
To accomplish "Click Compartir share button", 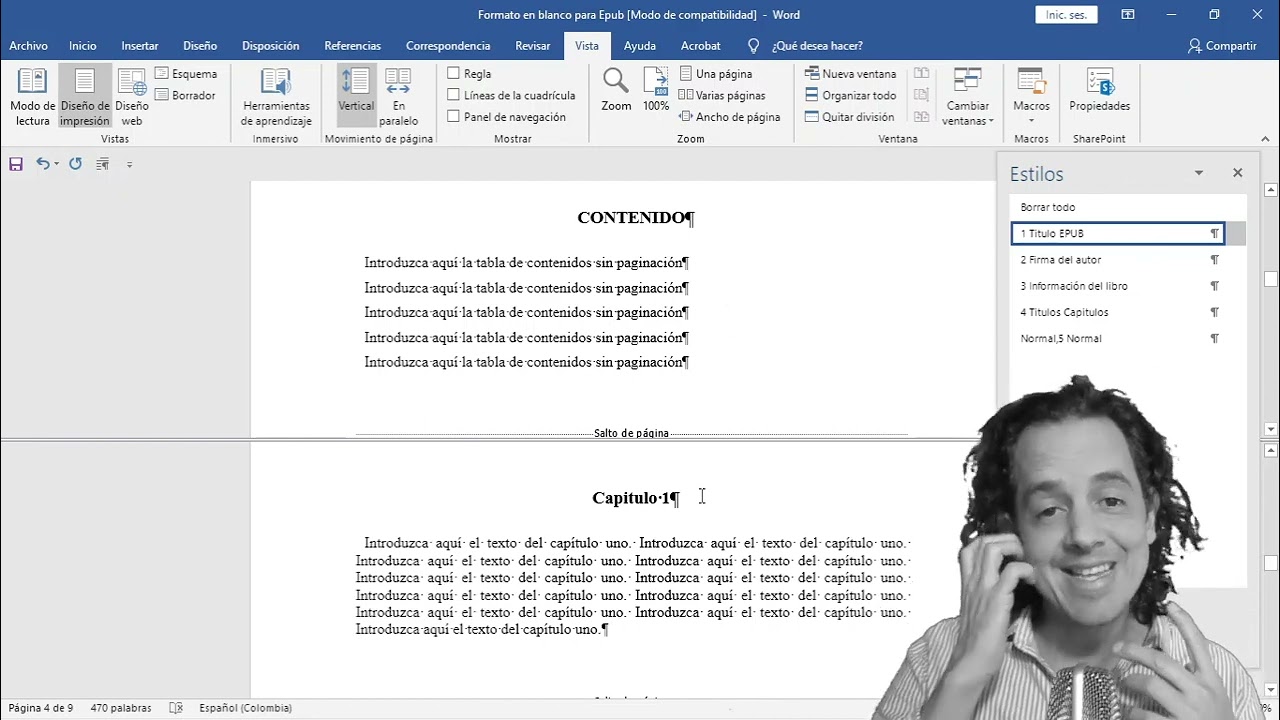I will (1222, 46).
